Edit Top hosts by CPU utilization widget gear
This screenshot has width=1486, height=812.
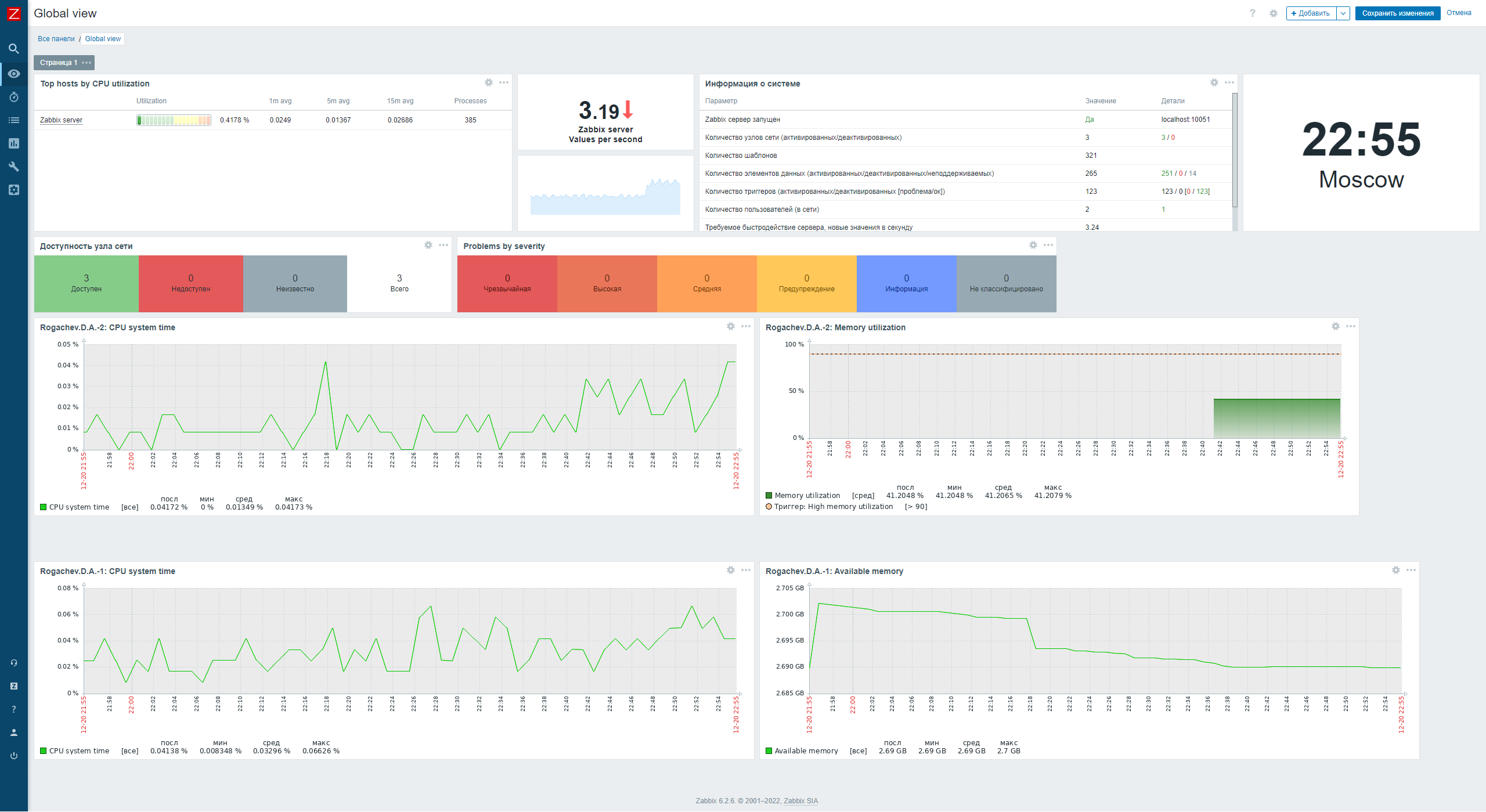click(489, 82)
